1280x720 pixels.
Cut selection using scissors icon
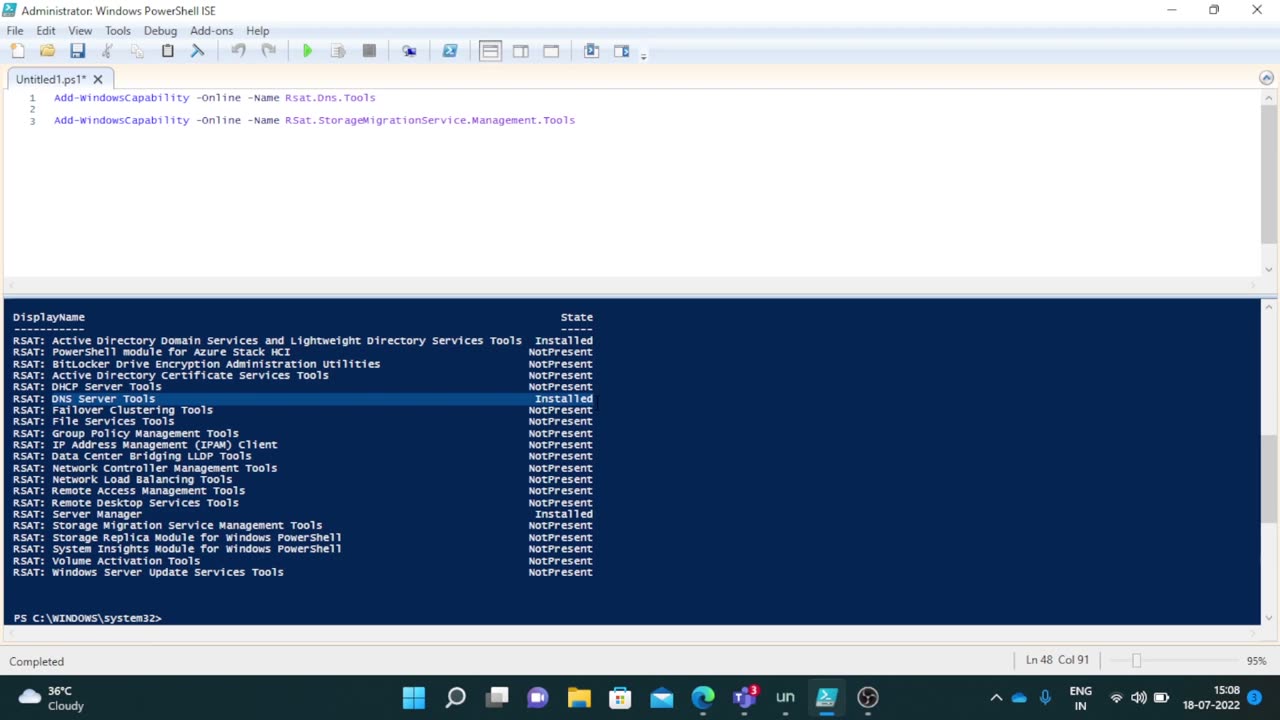point(107,51)
